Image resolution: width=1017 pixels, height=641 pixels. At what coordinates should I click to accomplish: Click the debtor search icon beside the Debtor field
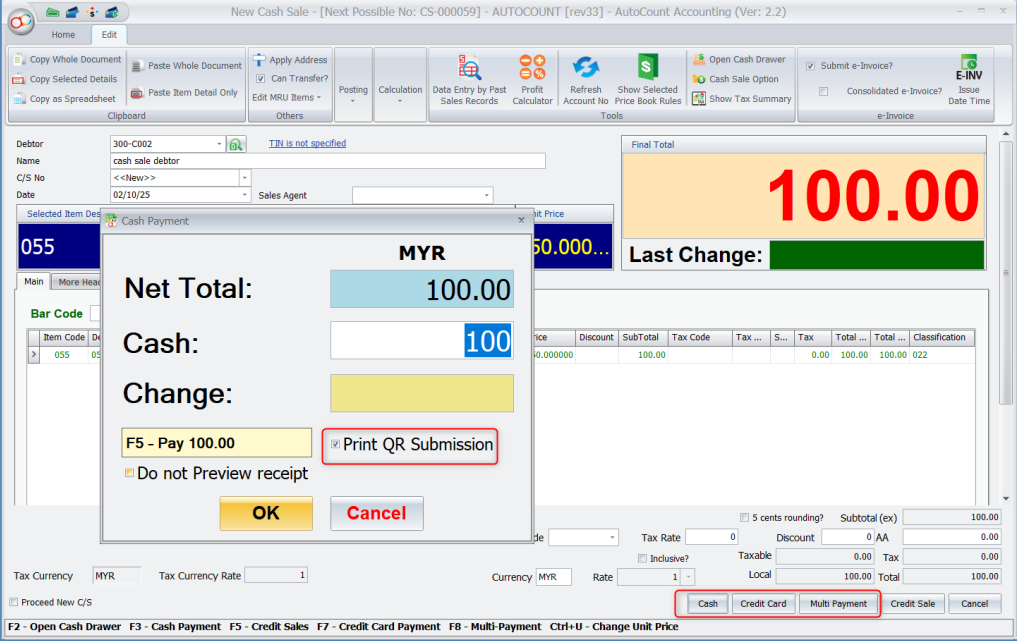(x=236, y=145)
